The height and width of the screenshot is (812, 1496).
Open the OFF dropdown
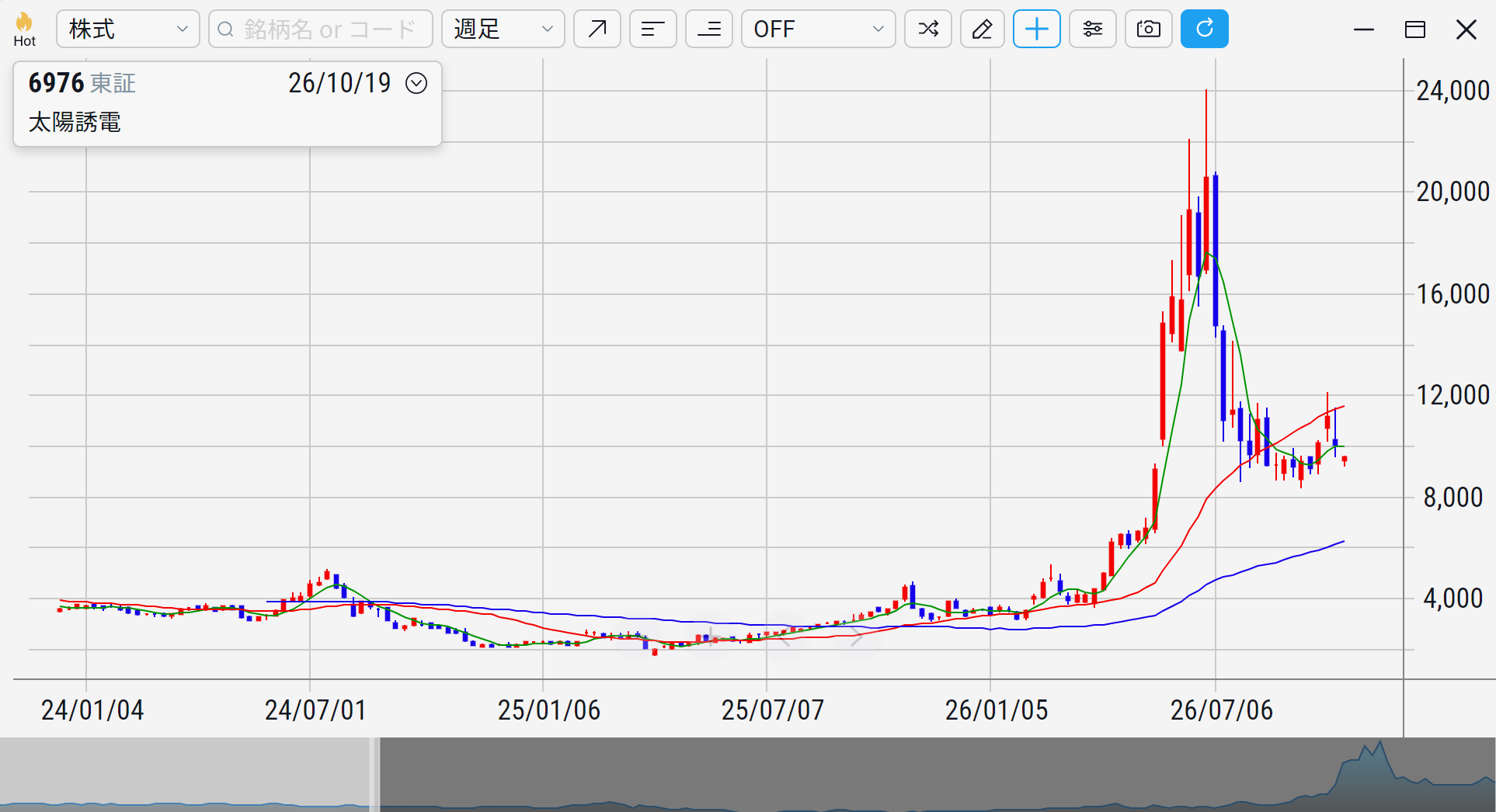819,29
